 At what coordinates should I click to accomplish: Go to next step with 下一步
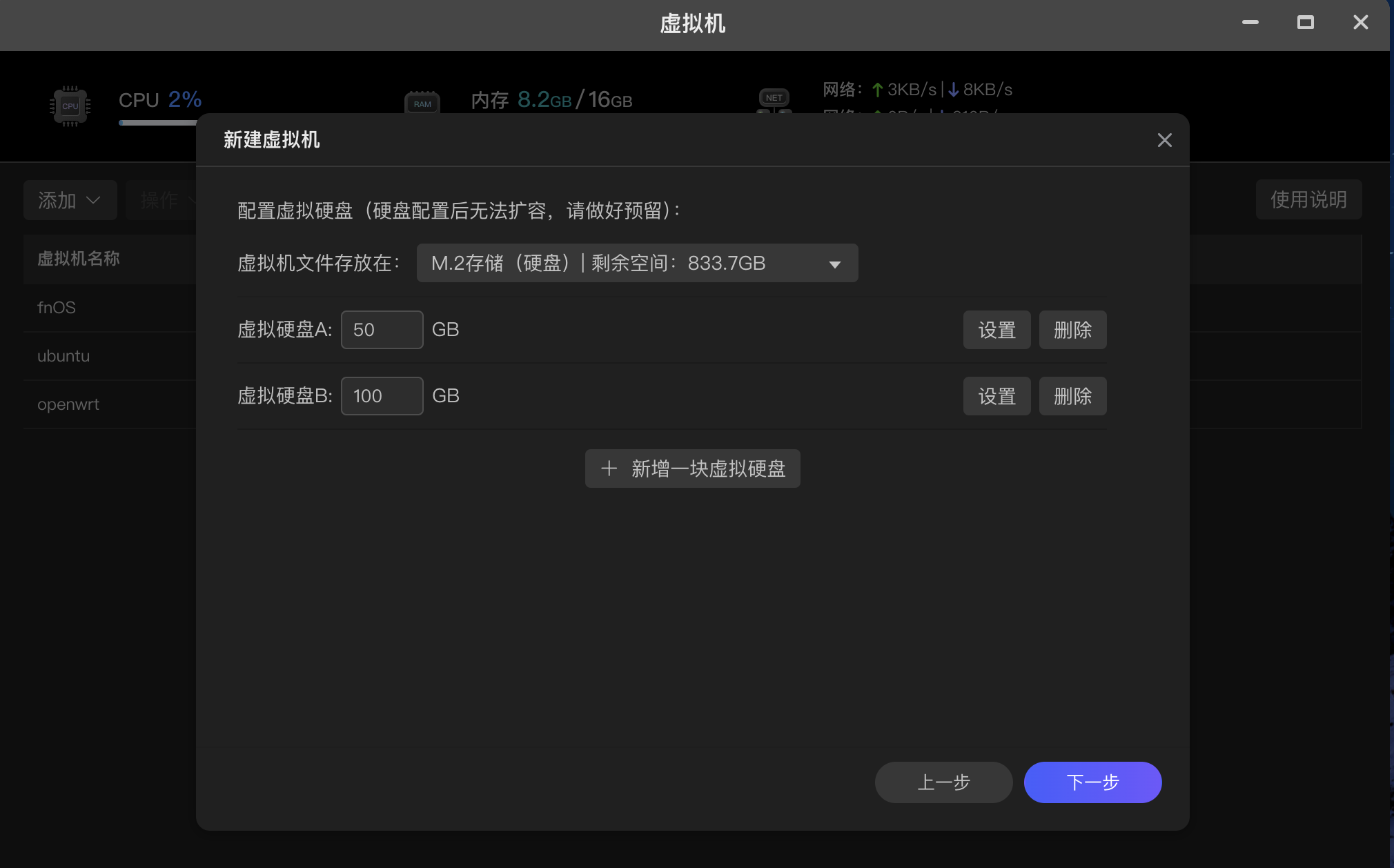(x=1092, y=782)
